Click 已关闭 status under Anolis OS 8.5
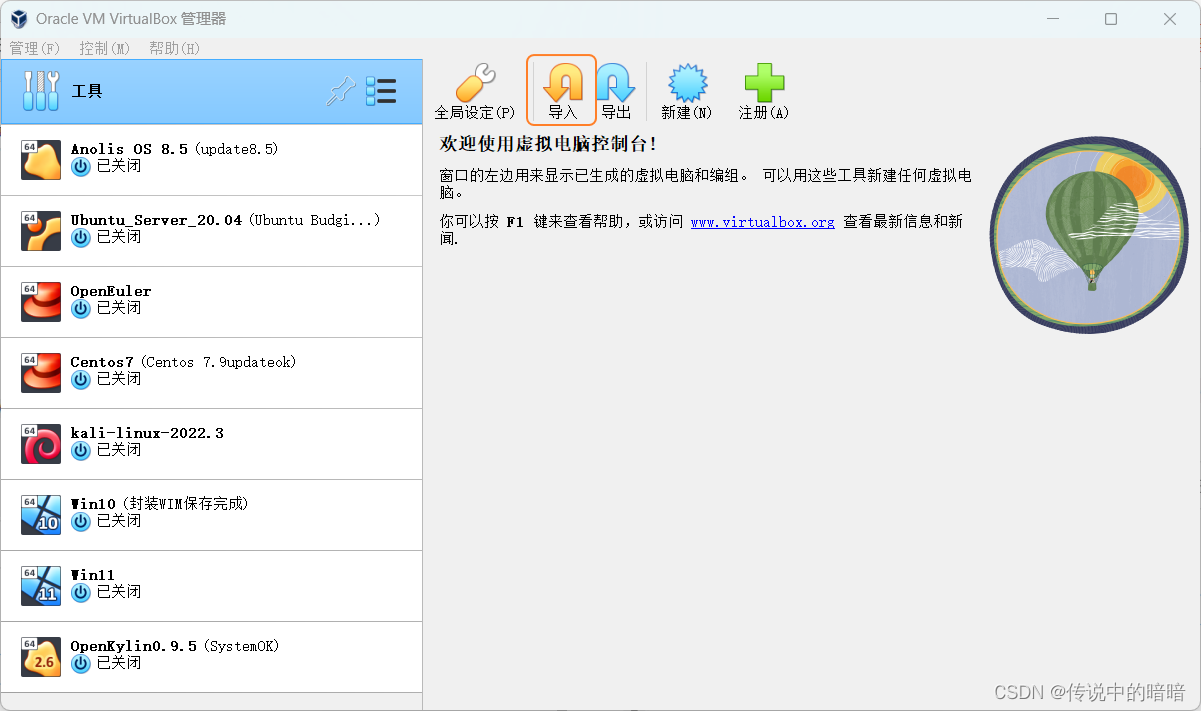 click(119, 166)
